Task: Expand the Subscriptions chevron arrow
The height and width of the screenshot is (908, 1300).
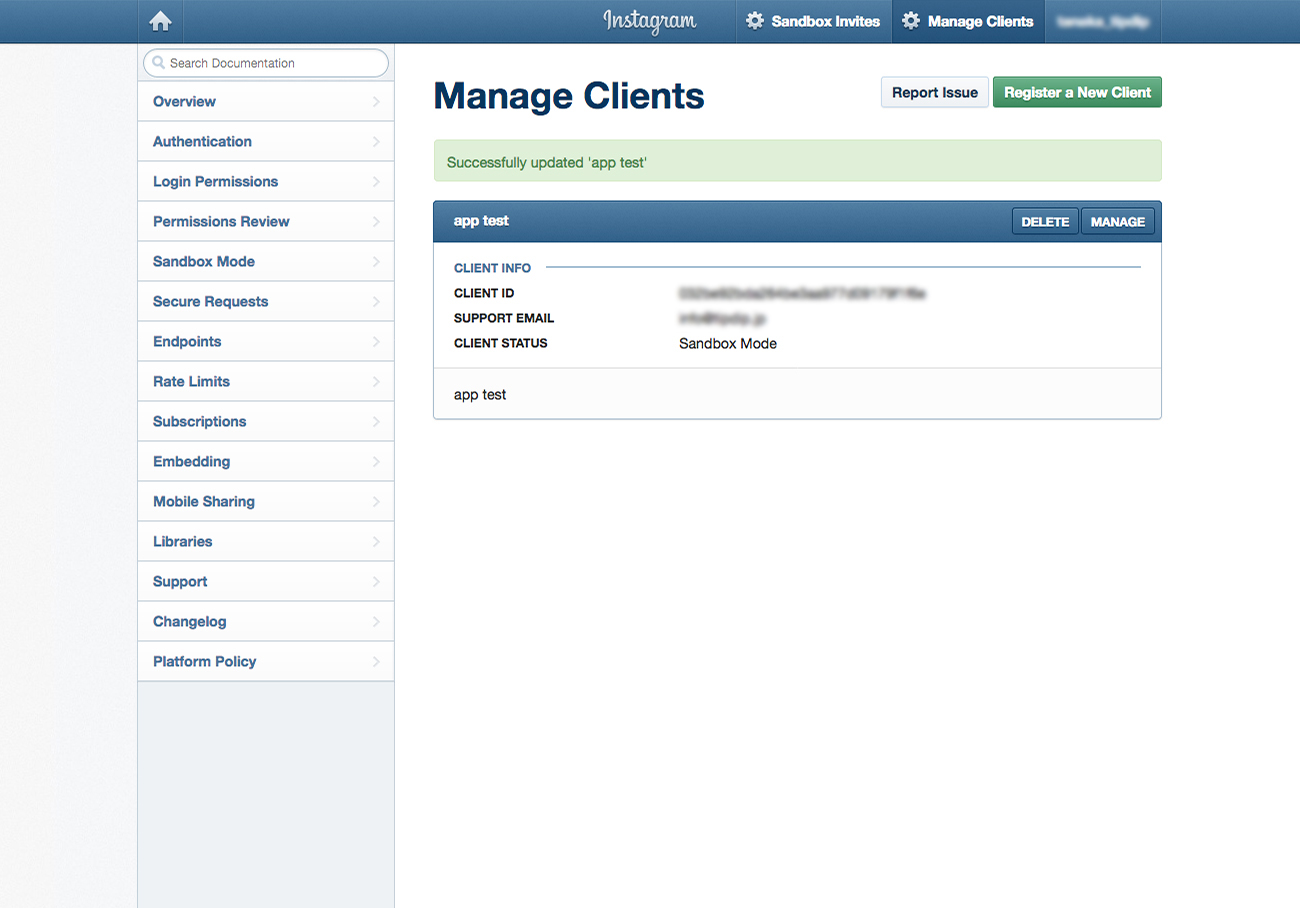Action: pyautogui.click(x=376, y=421)
